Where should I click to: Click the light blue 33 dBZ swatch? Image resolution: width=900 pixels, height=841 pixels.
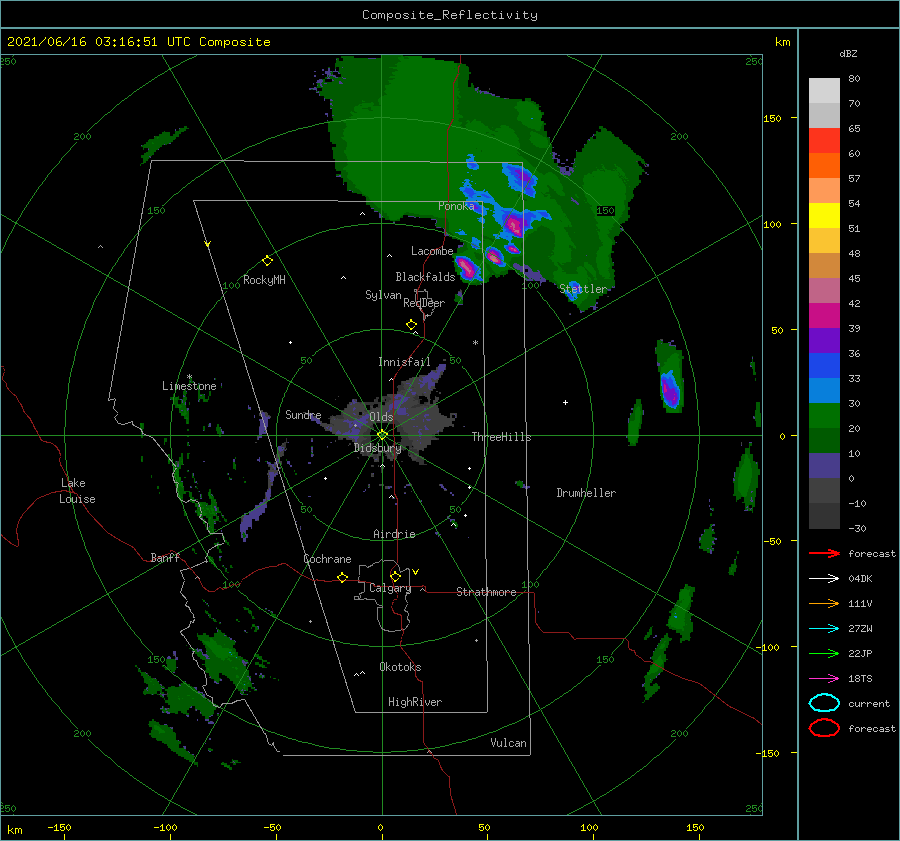pos(824,390)
